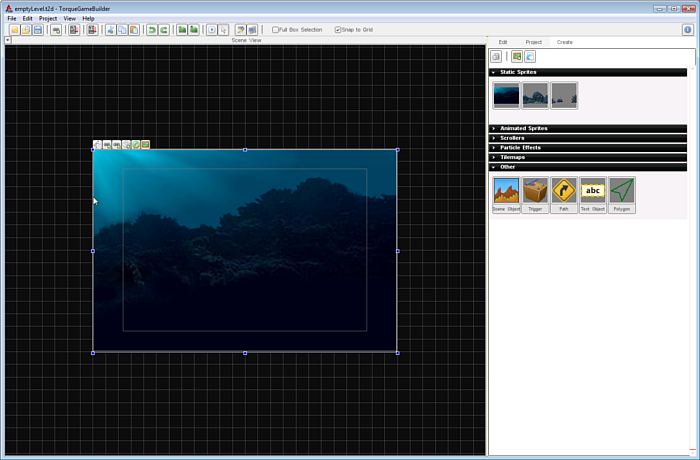Image resolution: width=700 pixels, height=460 pixels.
Task: Open the Project menu
Action: click(x=48, y=18)
